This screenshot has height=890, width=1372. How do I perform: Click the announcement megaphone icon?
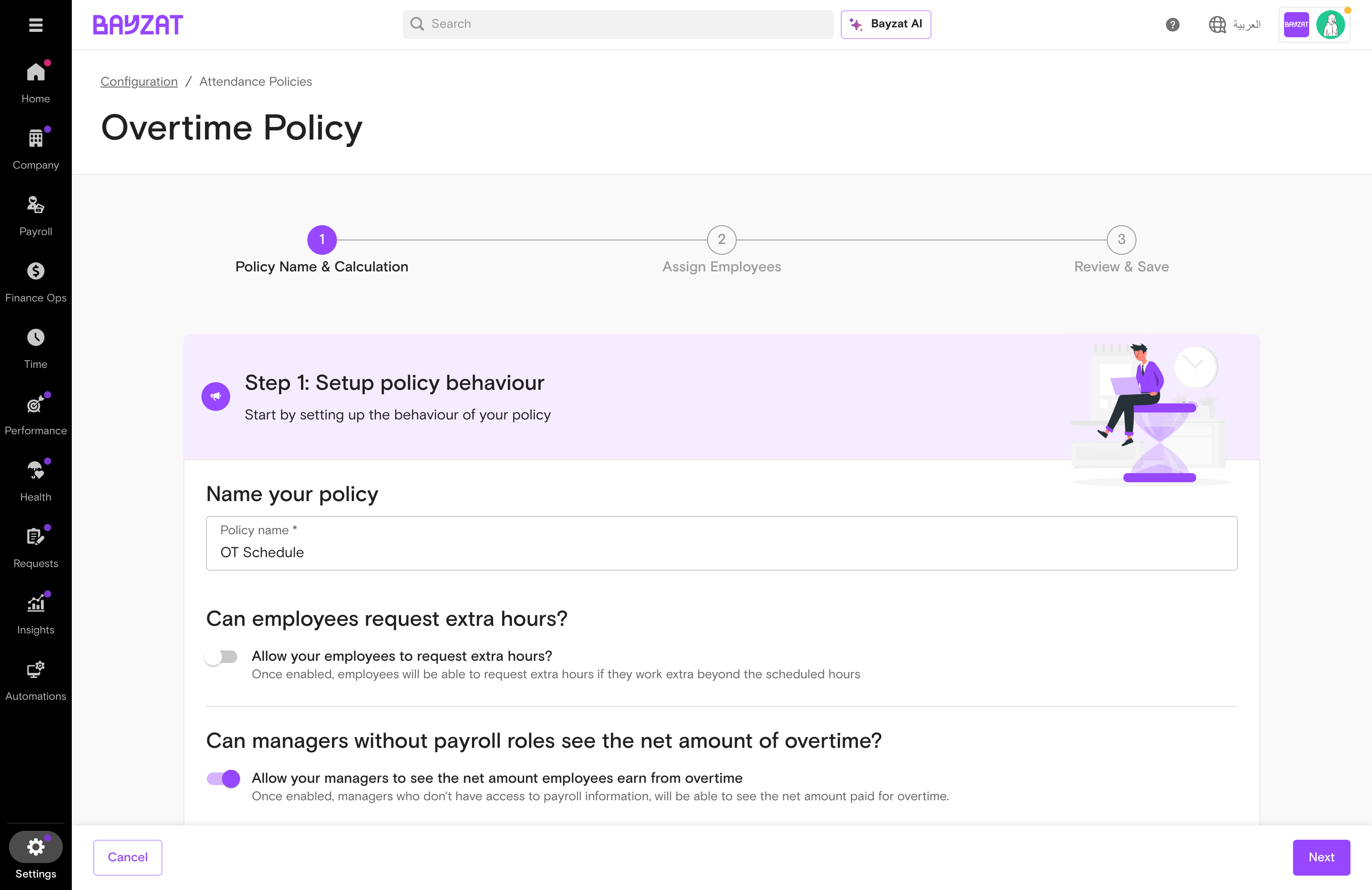[216, 397]
